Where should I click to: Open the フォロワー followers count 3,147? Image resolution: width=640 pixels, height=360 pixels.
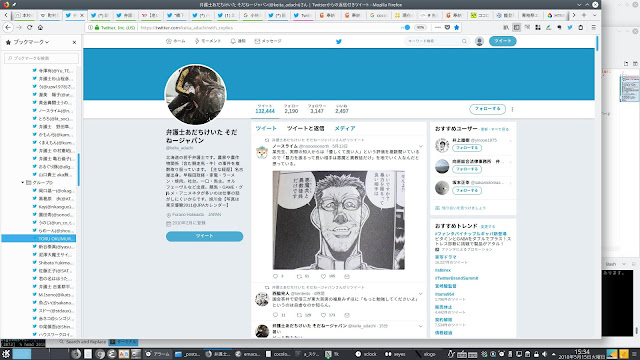point(317,109)
